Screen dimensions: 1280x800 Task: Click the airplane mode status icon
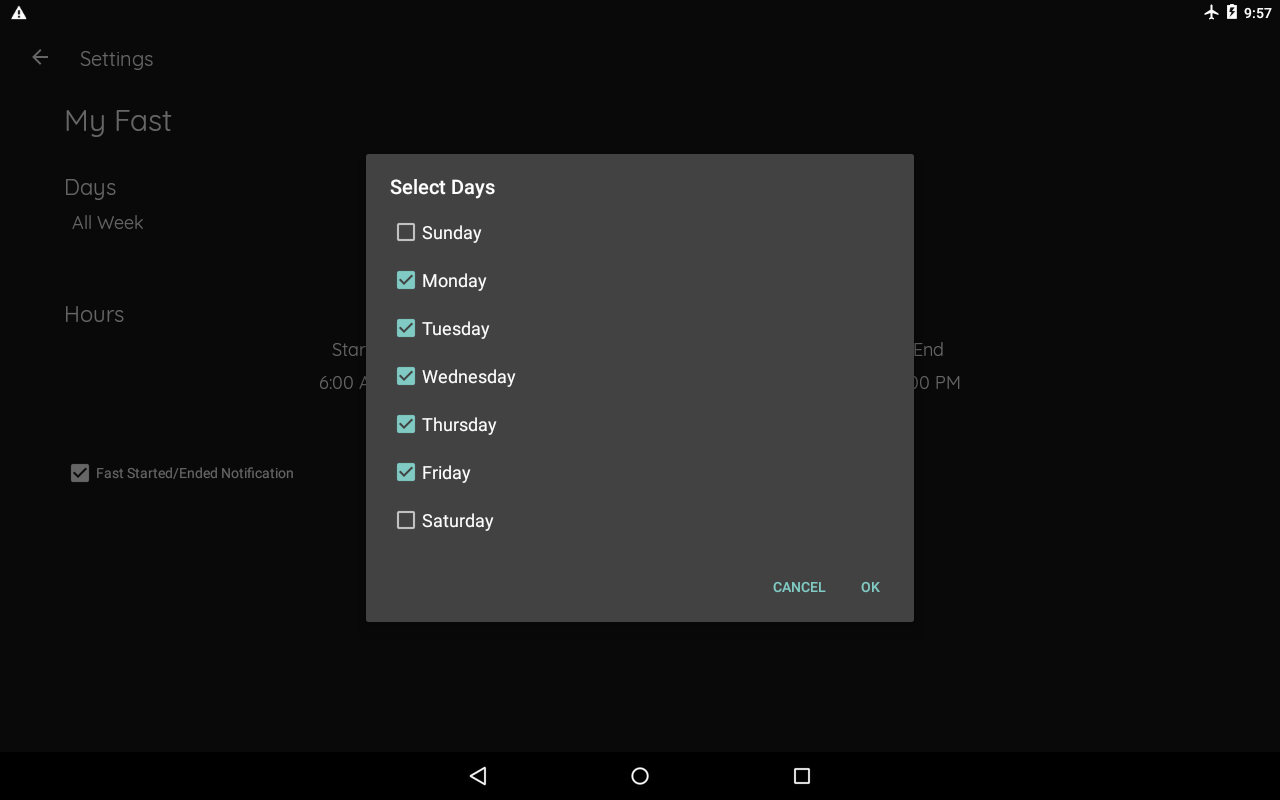(x=1212, y=13)
